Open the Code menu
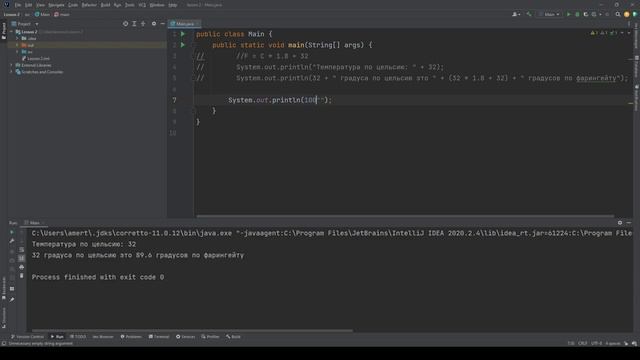 click(73, 5)
